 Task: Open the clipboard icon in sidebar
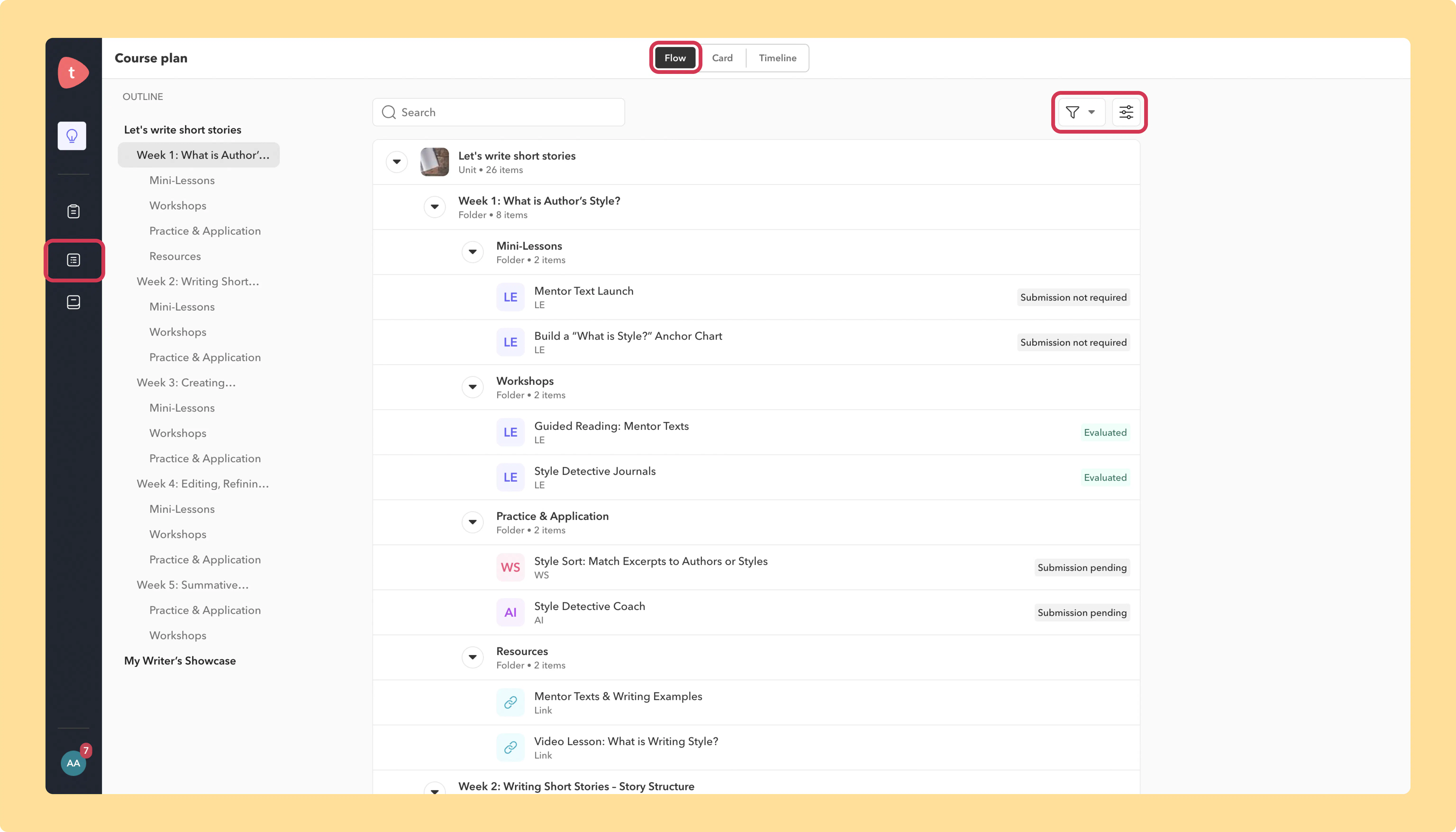[73, 211]
